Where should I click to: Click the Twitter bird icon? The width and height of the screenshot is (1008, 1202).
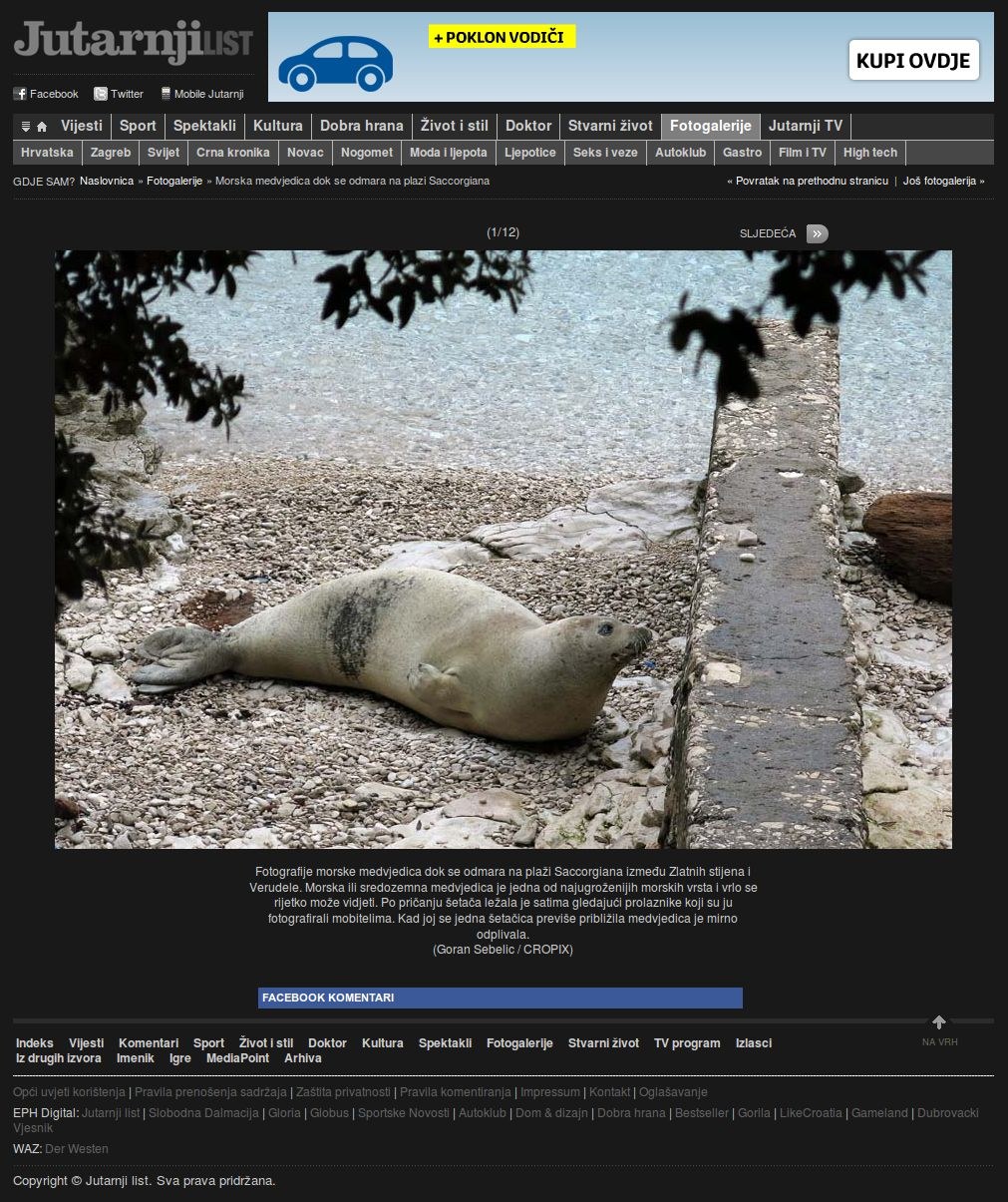101,94
